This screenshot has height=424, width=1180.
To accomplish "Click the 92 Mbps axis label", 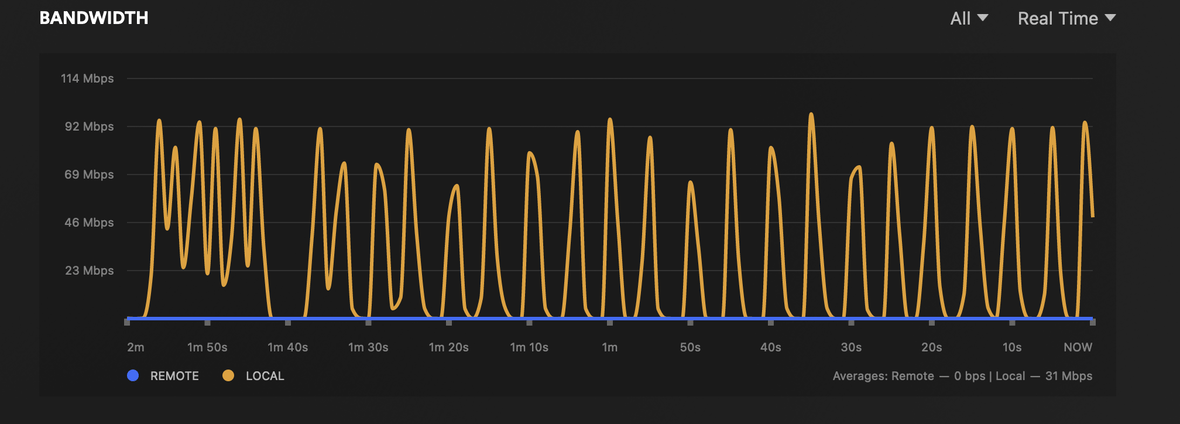I will click(x=90, y=127).
